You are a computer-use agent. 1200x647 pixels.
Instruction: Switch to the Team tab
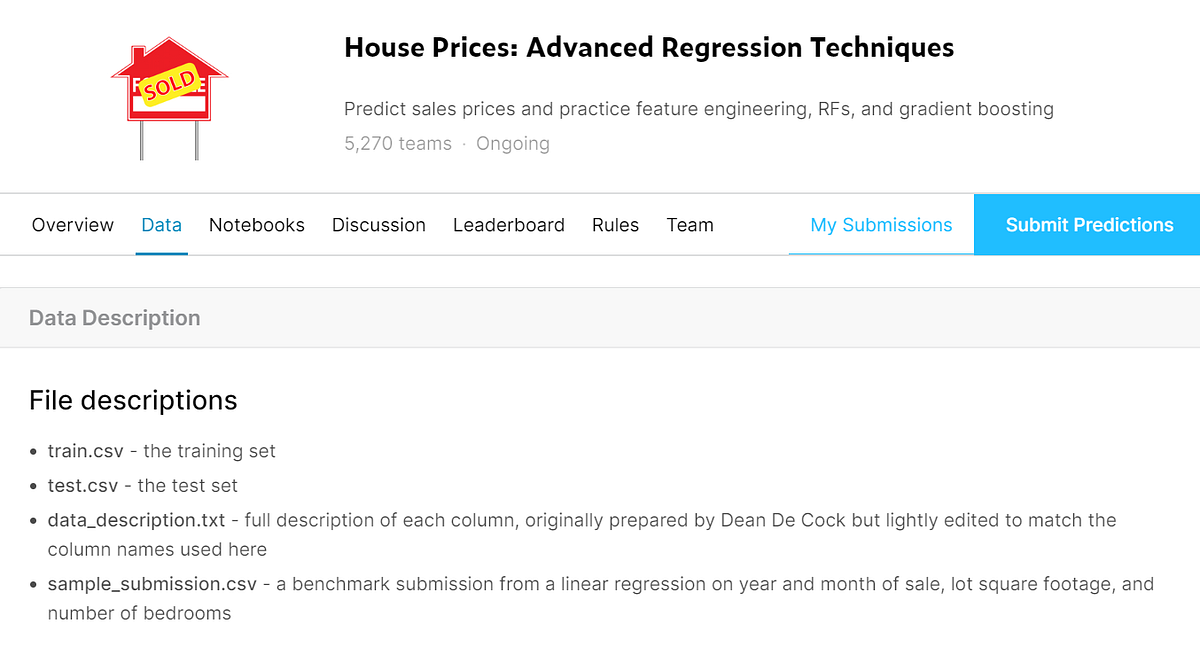(690, 225)
